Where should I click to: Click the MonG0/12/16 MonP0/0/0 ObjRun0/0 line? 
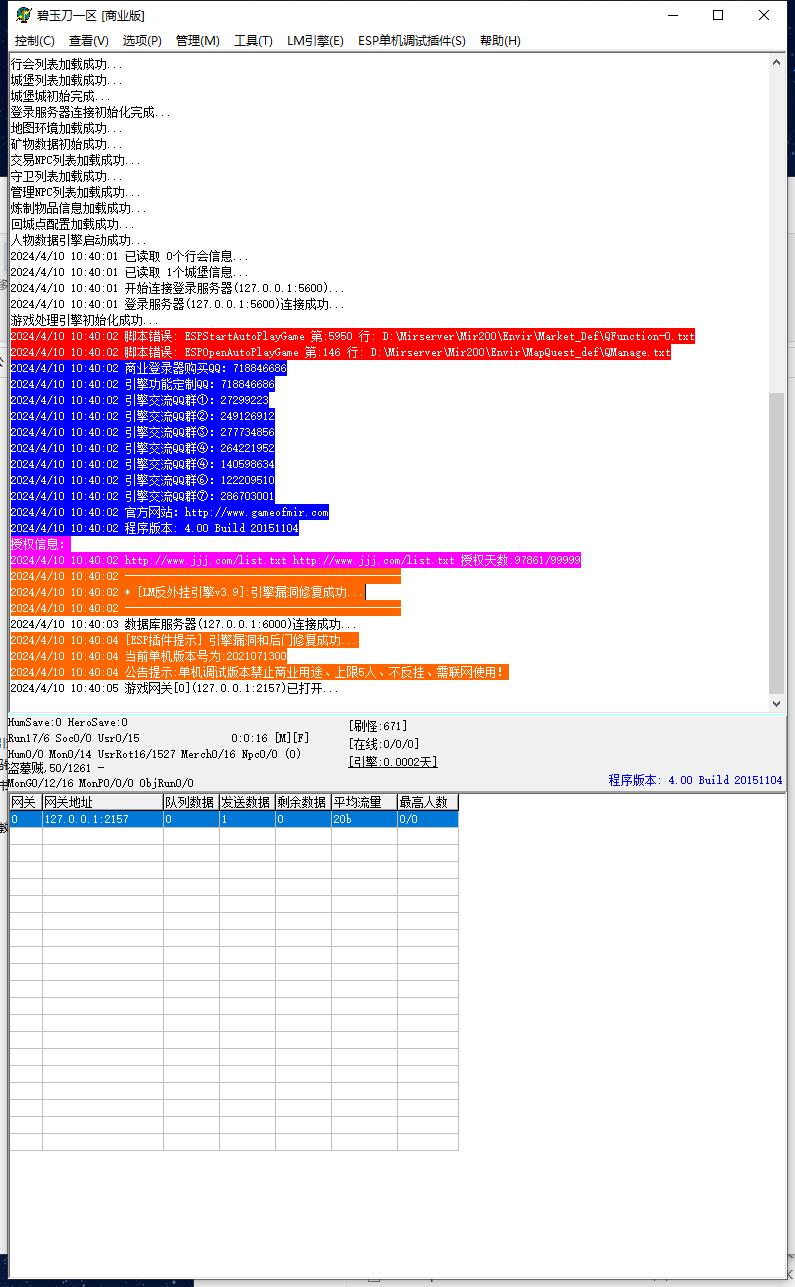(101, 783)
